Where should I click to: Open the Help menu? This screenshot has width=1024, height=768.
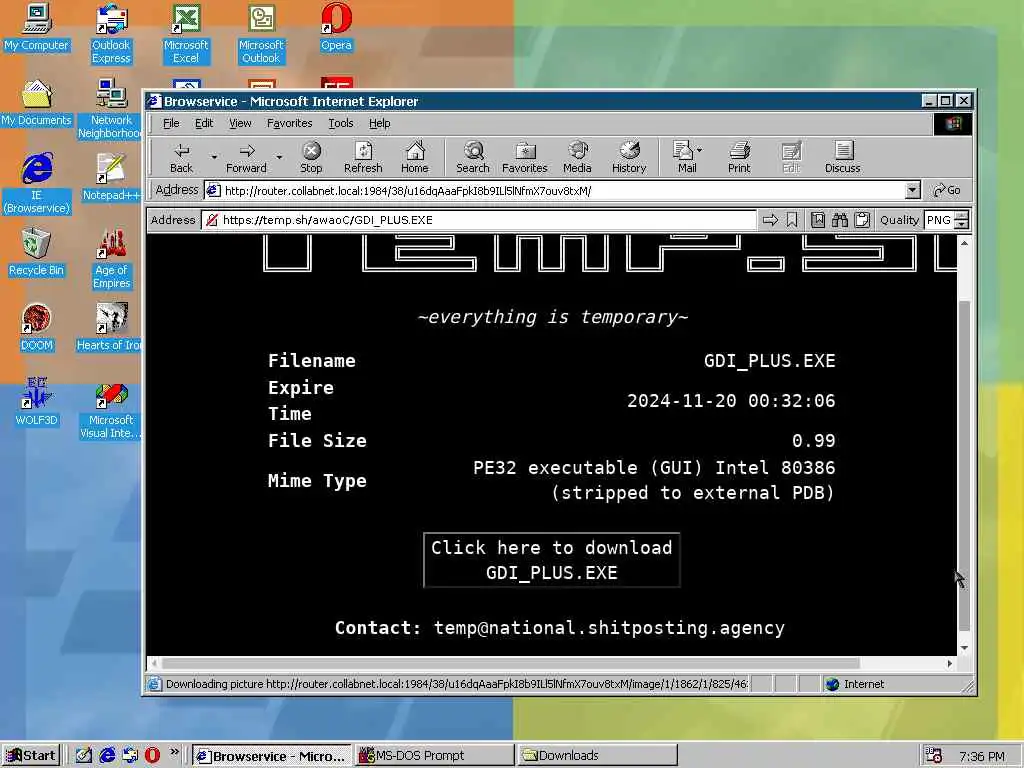379,123
